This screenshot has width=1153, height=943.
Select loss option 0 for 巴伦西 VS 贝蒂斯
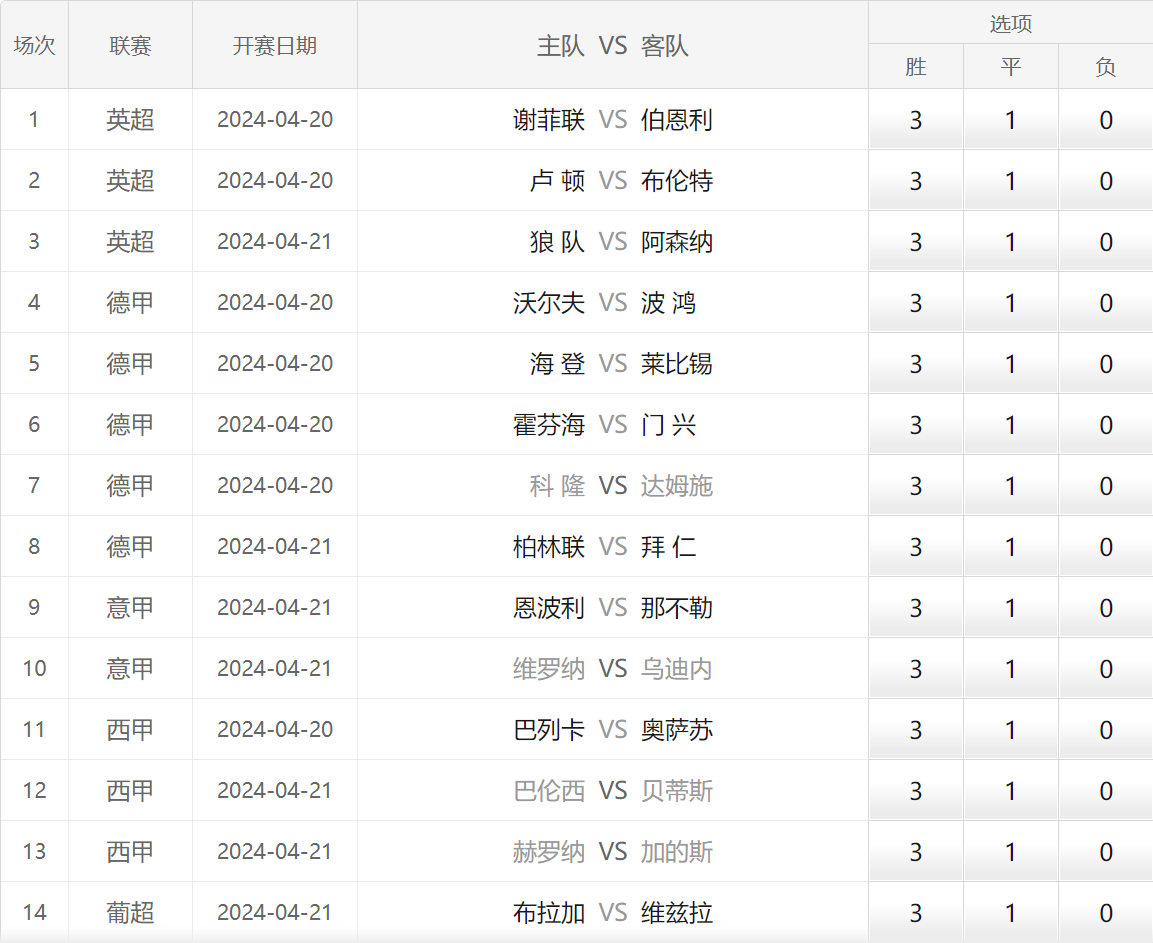pos(1106,791)
